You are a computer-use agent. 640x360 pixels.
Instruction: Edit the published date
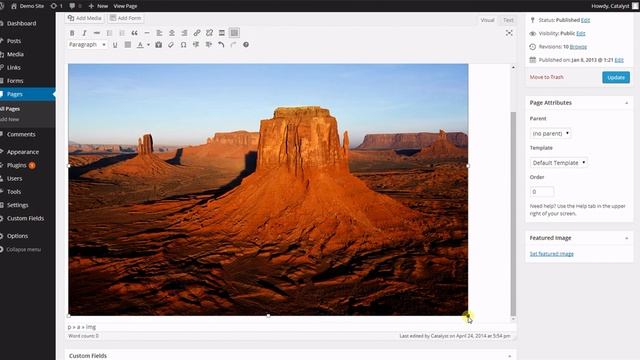point(619,60)
